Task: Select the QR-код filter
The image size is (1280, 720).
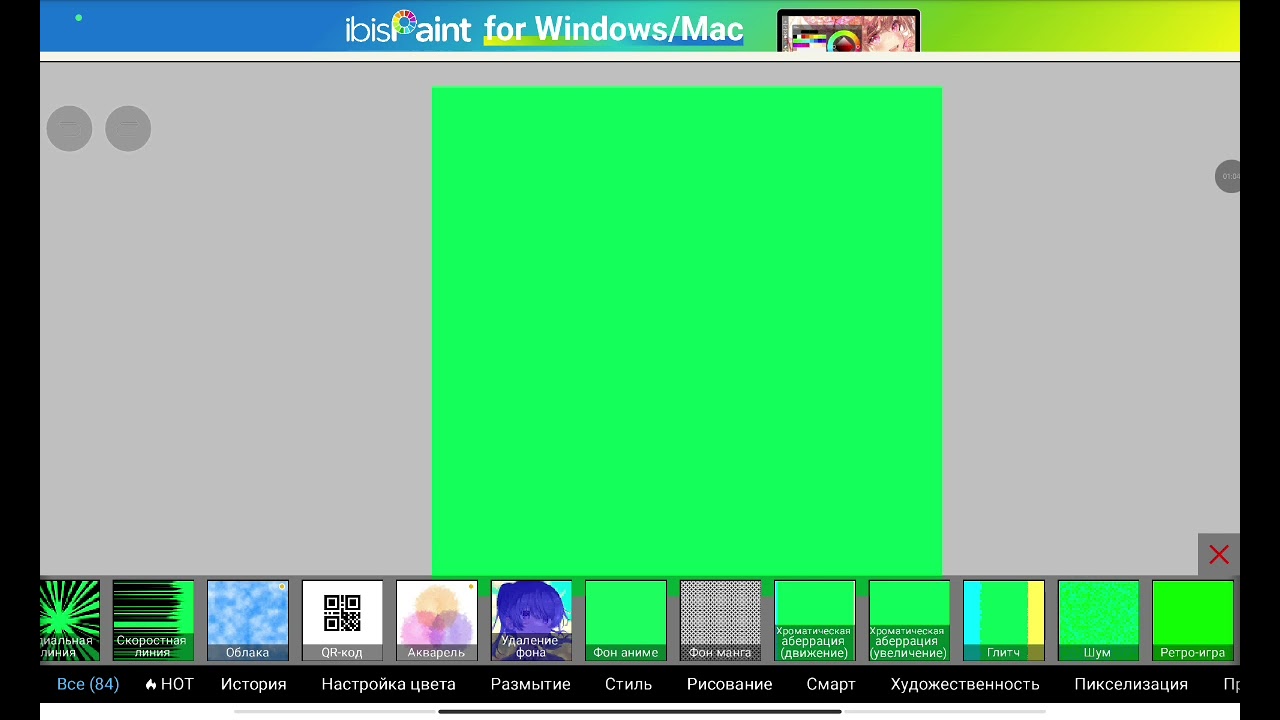Action: (x=342, y=621)
